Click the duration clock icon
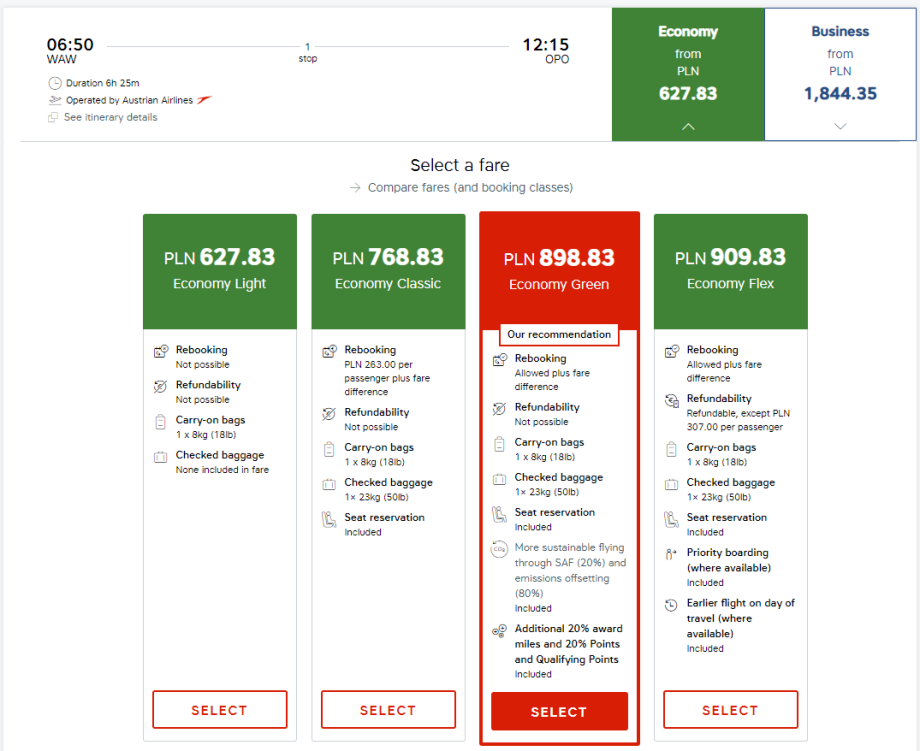This screenshot has width=920, height=751. [x=54, y=83]
